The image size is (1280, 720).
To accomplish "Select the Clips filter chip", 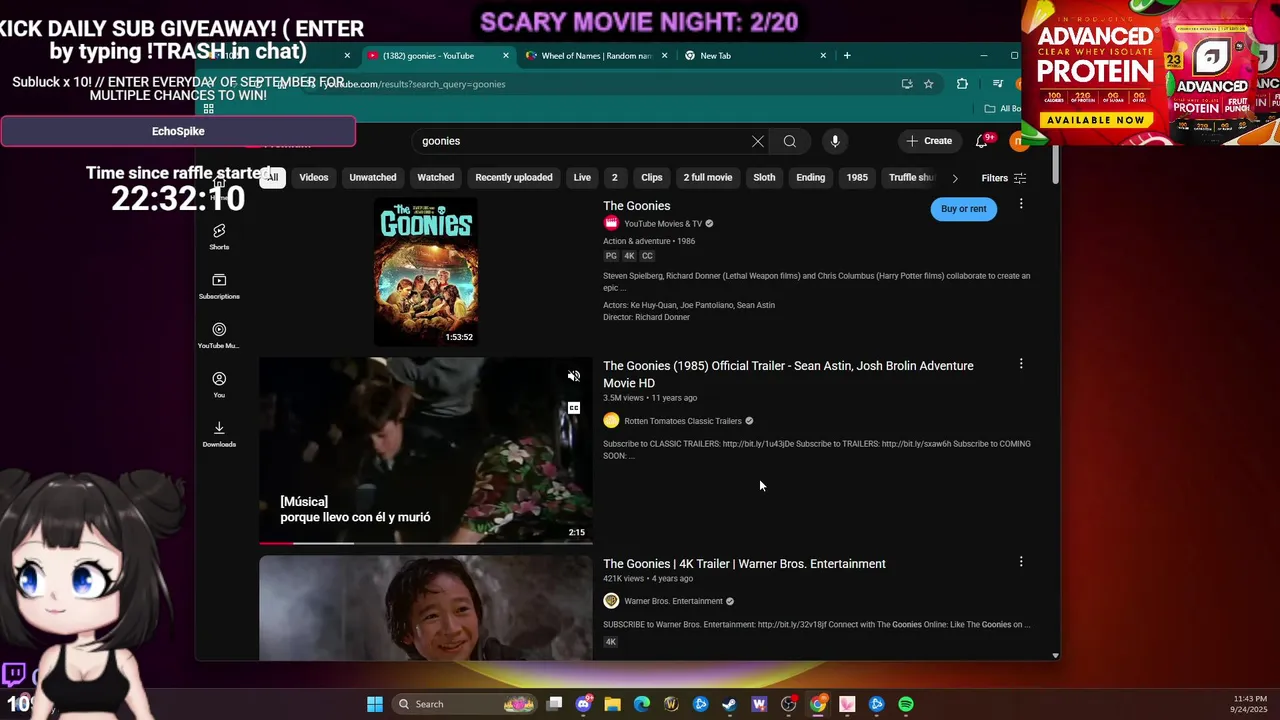I will click(x=652, y=178).
